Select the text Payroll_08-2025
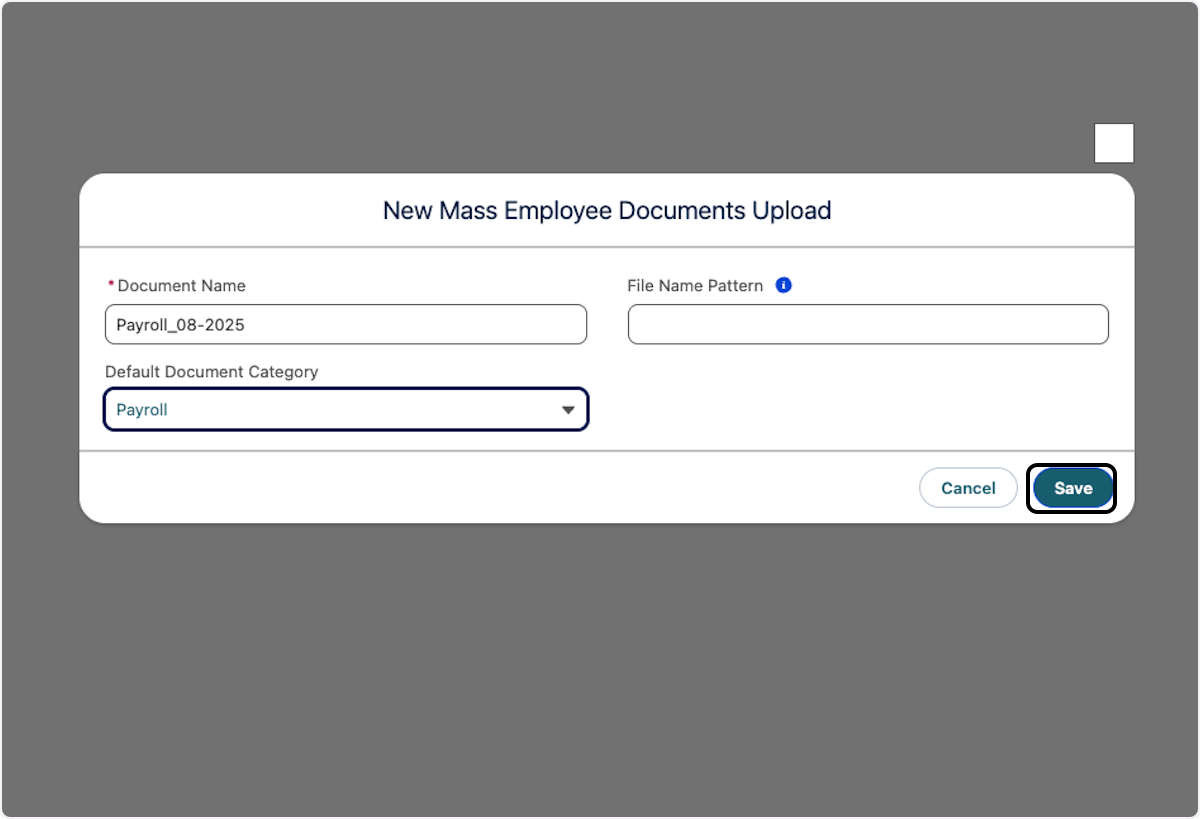The width and height of the screenshot is (1200, 819). [x=180, y=324]
